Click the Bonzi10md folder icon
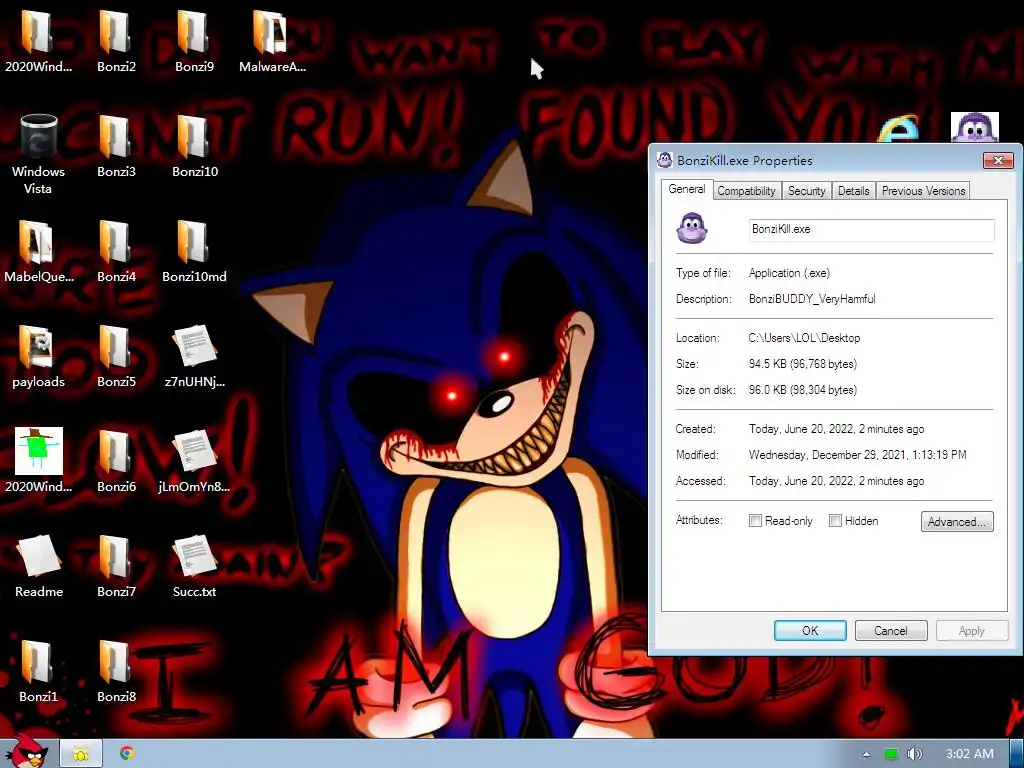Screen dimensions: 1024x768 [194, 242]
